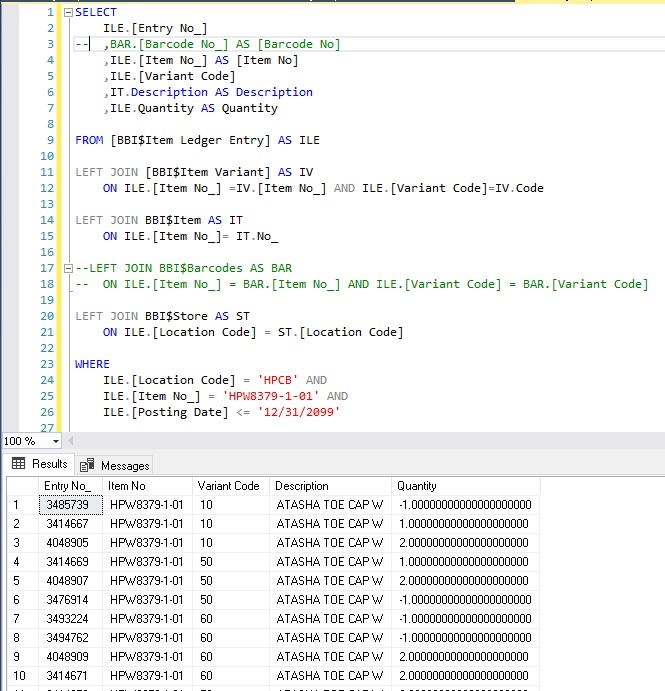Click BBI$Store table name on line 20
Image resolution: width=665 pixels, height=691 pixels.
176,316
